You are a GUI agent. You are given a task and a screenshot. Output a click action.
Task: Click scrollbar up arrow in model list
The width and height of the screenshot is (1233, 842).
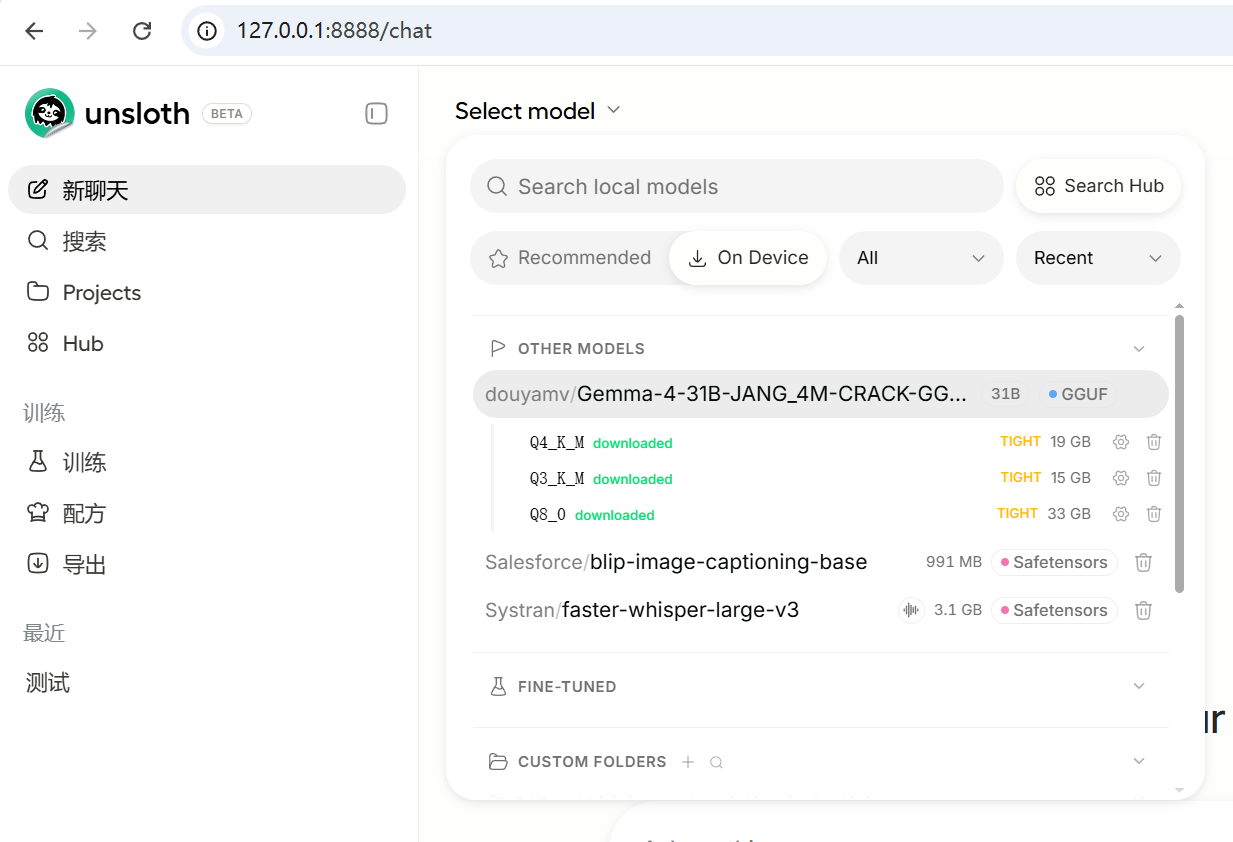click(x=1180, y=306)
